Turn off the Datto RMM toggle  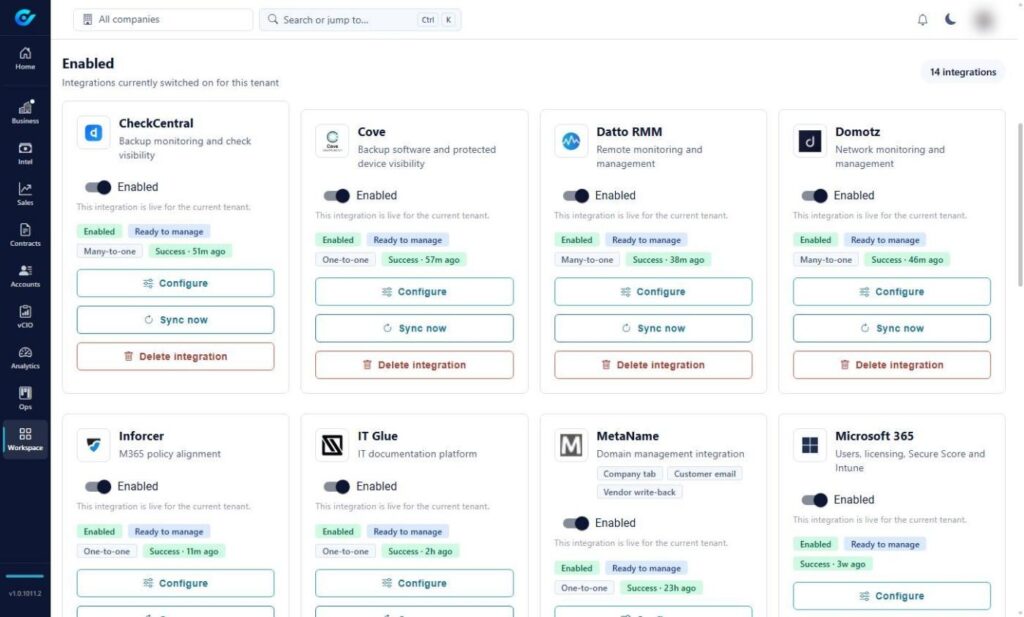click(x=576, y=195)
